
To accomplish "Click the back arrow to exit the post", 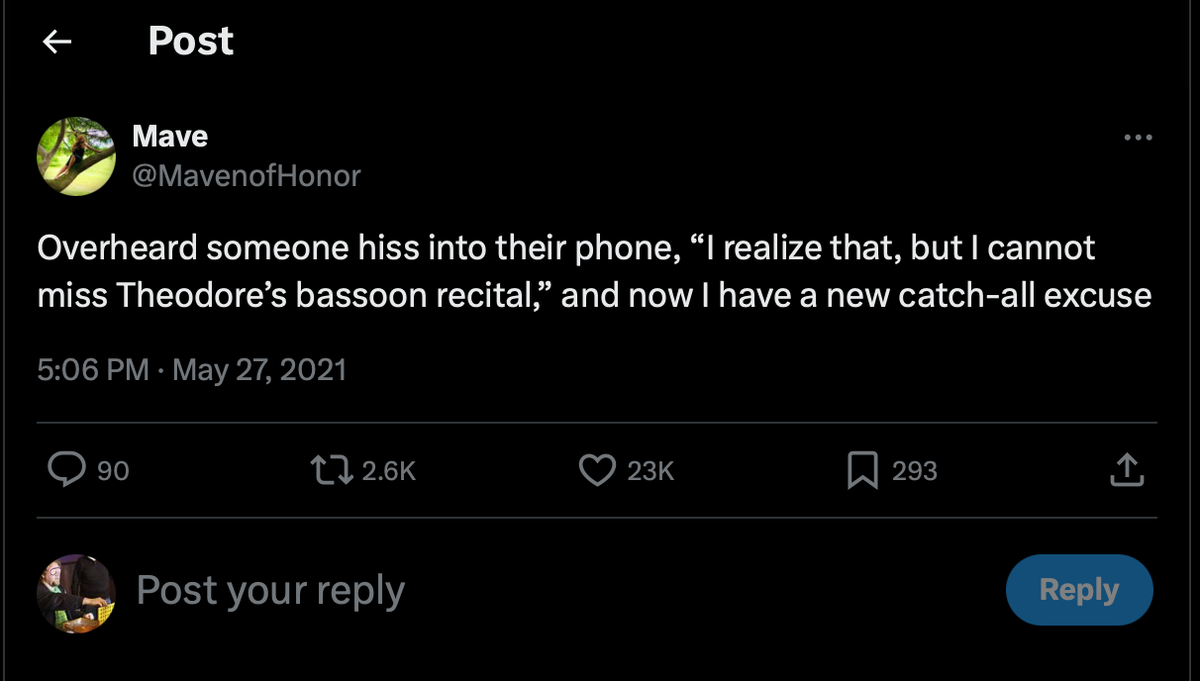I will (x=57, y=41).
